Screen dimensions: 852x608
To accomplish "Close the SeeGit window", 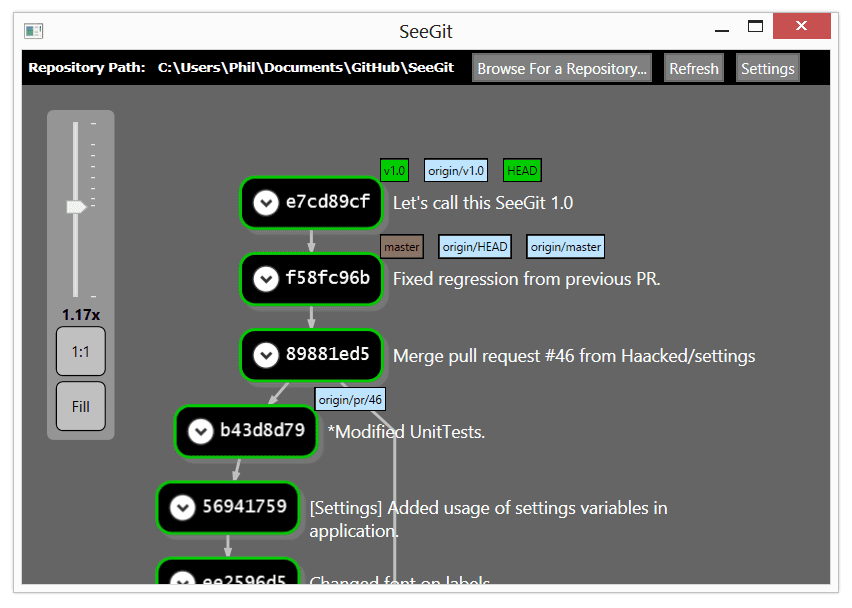I will (x=801, y=26).
